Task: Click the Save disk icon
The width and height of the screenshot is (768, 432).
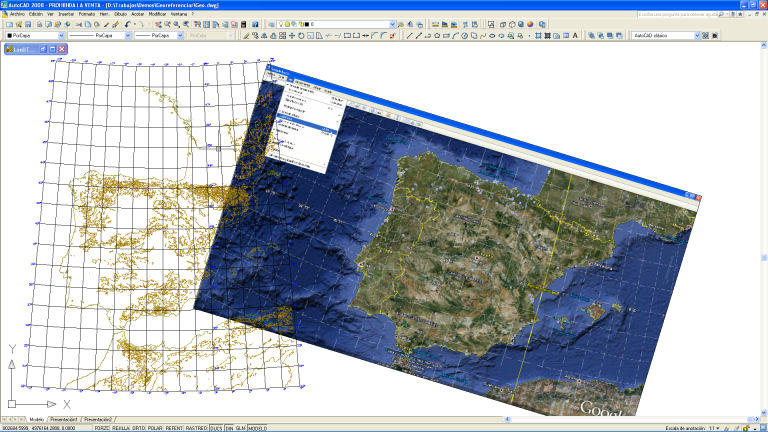Action: (28, 24)
